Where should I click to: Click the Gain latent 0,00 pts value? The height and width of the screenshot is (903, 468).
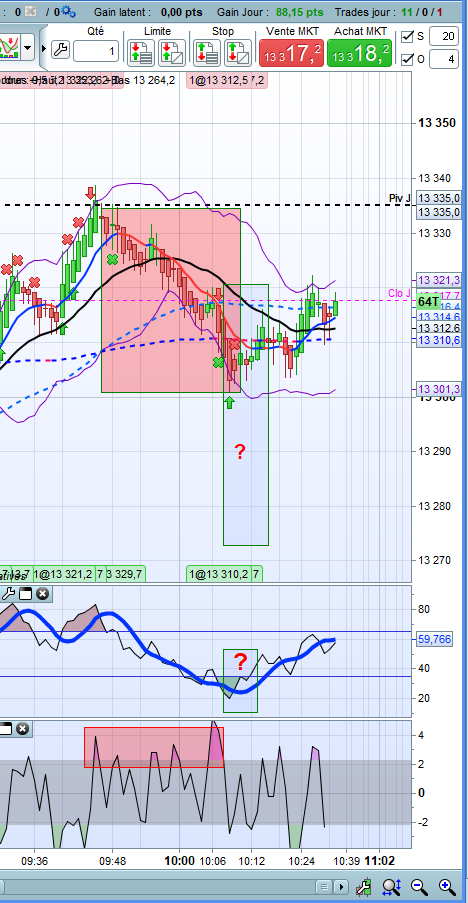[181, 12]
